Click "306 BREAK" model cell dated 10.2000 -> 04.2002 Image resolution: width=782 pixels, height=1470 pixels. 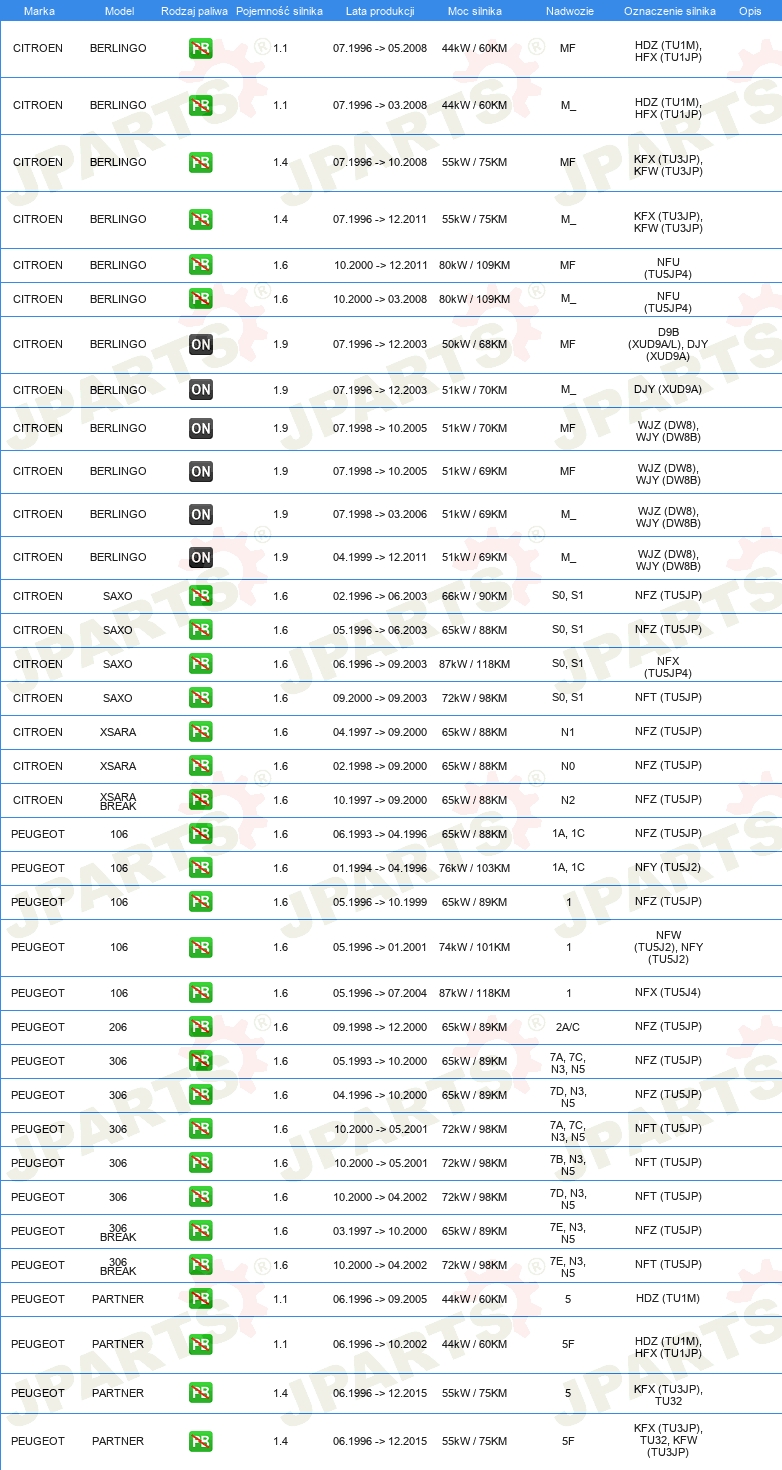coord(118,1266)
